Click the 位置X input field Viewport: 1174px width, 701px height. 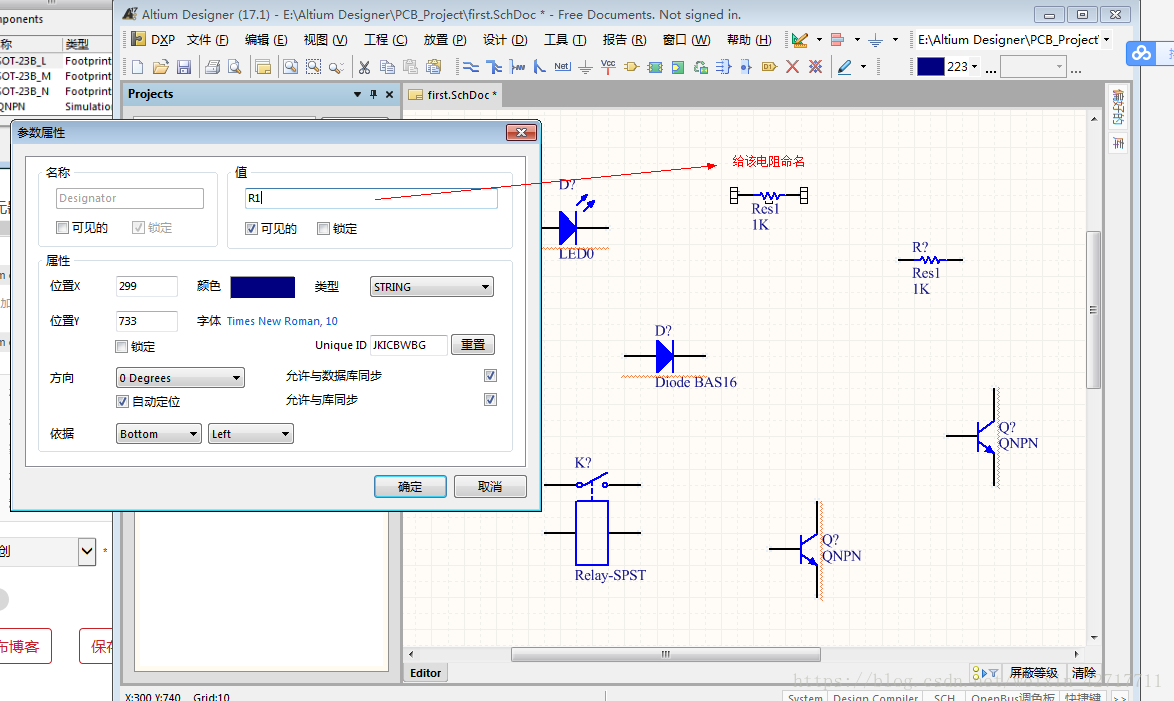147,286
